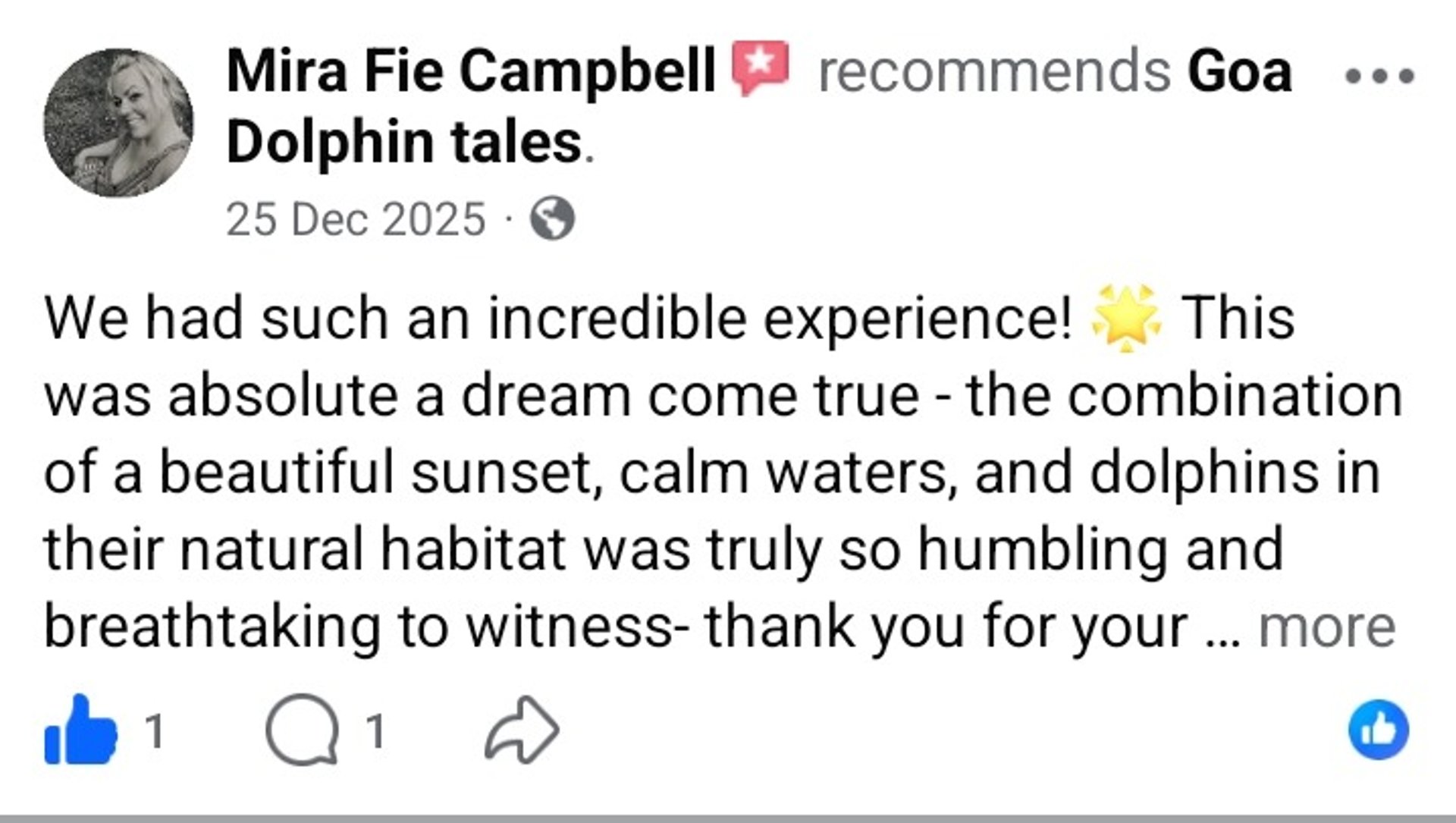Share the review using the arrow icon
Image resolution: width=1456 pixels, height=823 pixels.
522,730
